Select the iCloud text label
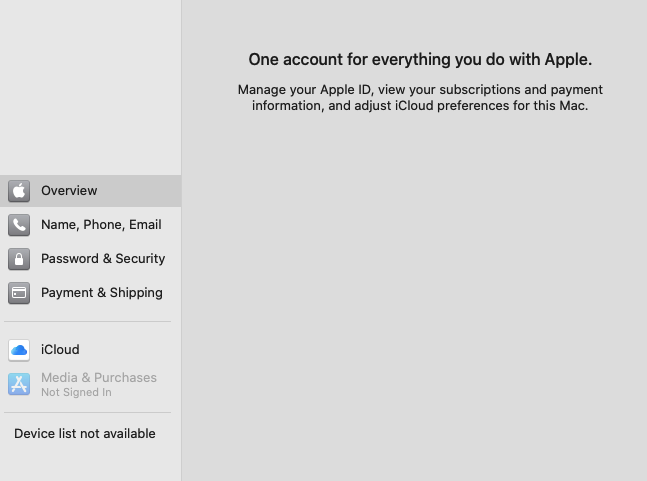Screen dimensions: 647x481 pyautogui.click(x=60, y=350)
